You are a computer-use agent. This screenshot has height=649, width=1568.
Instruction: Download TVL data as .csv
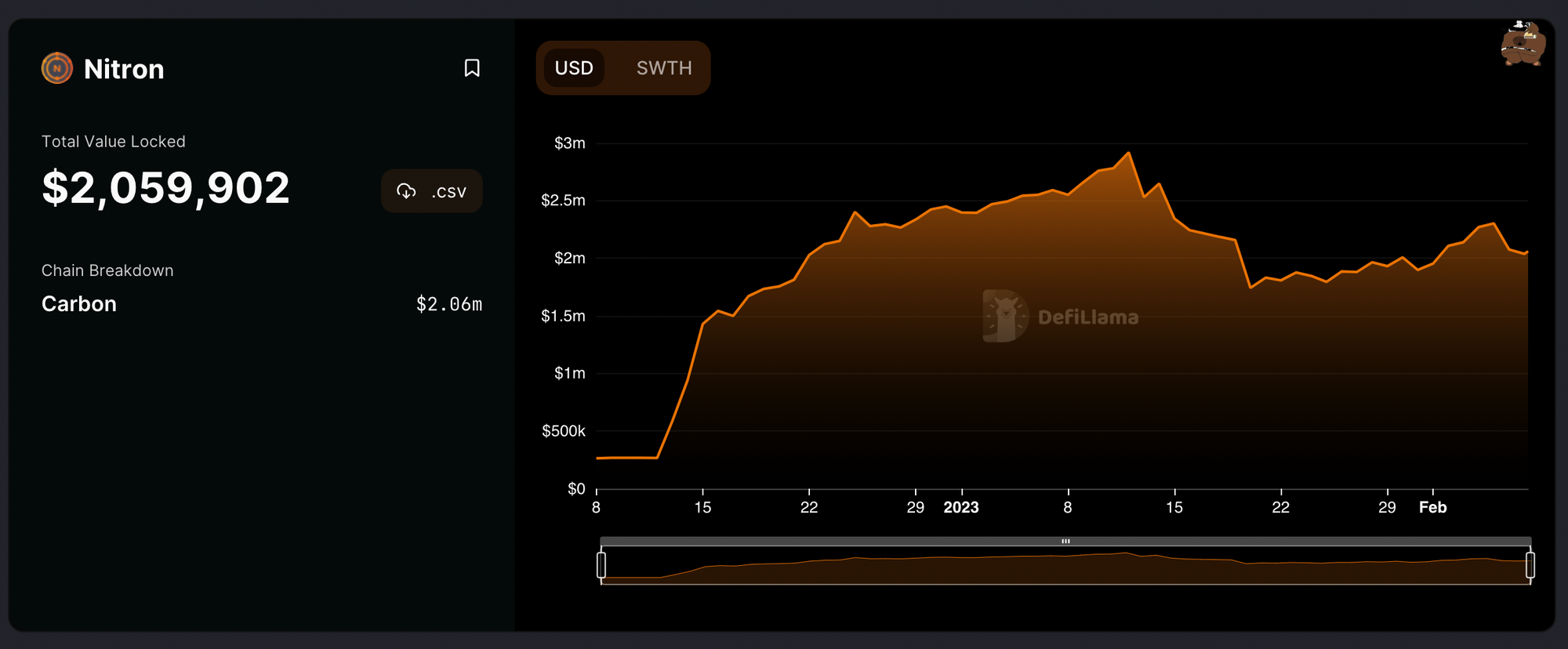(x=432, y=190)
